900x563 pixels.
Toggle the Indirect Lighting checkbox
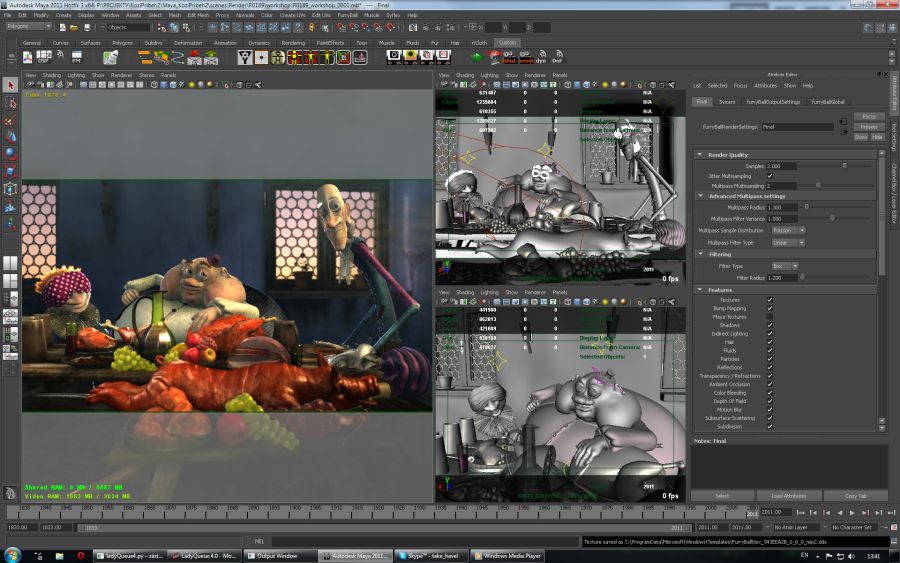(770, 333)
